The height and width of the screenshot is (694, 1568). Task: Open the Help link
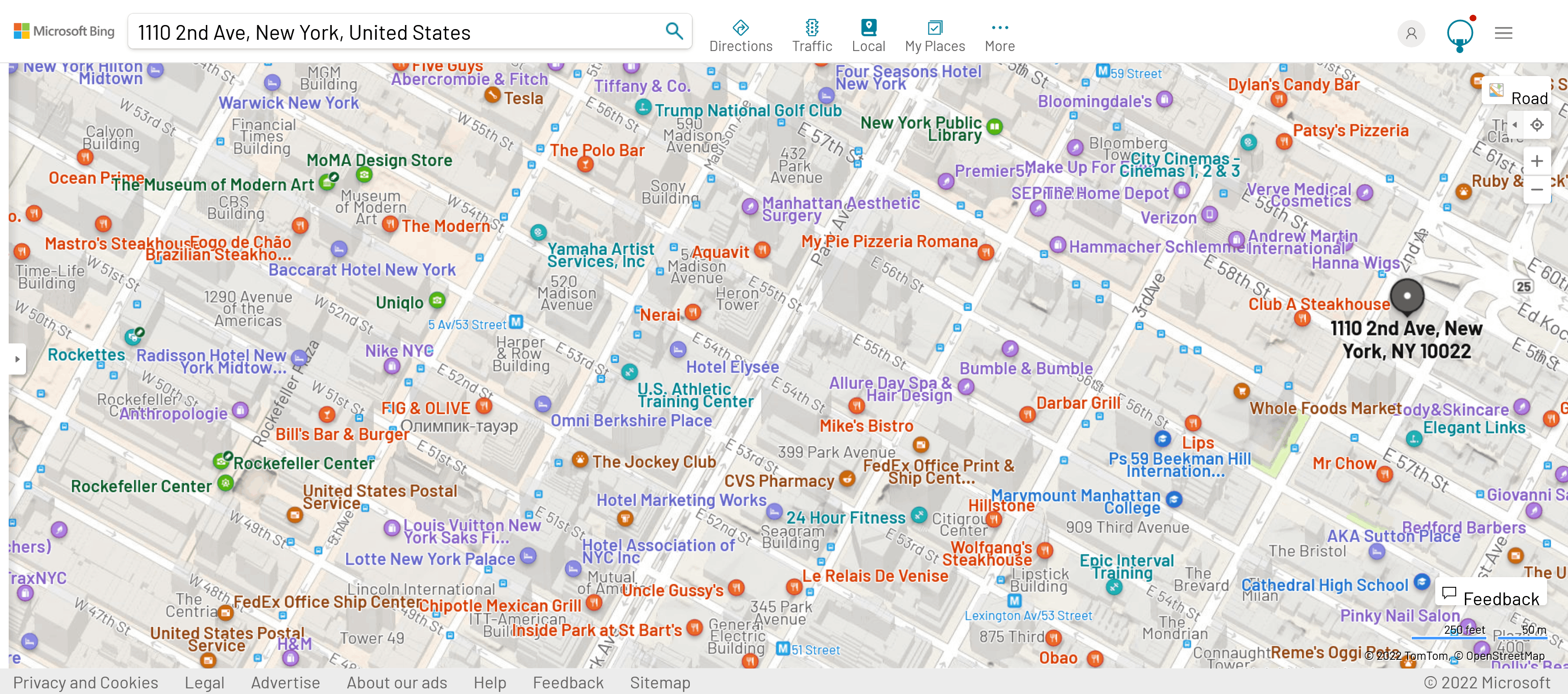pyautogui.click(x=489, y=682)
